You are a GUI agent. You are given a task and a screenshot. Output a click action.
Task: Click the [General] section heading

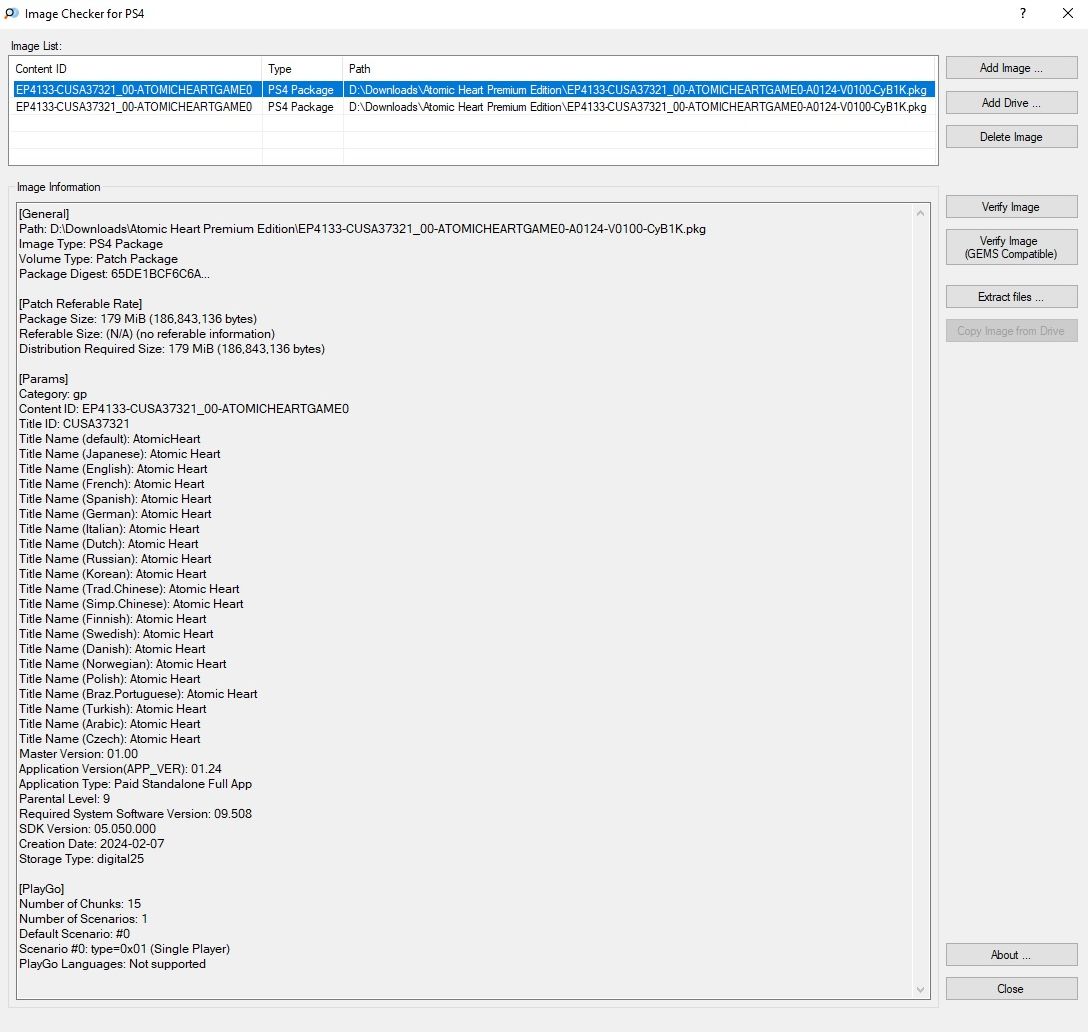(44, 214)
